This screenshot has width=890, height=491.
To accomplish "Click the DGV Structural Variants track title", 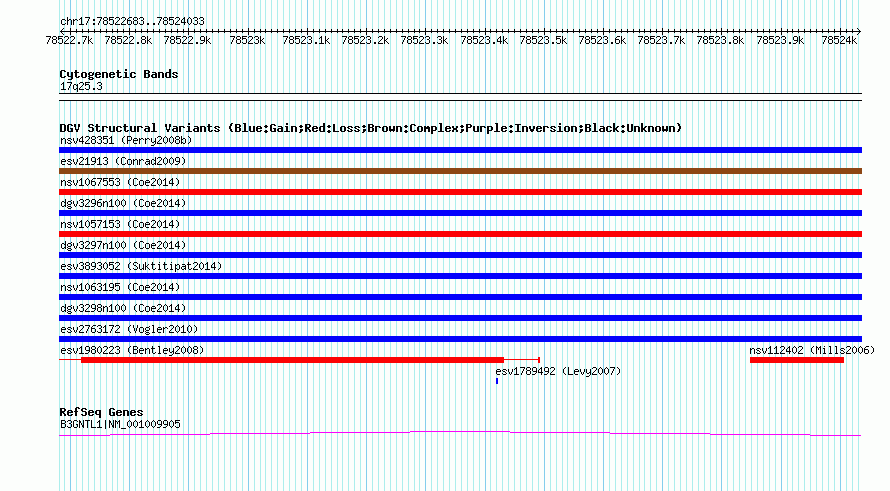I will coord(371,128).
